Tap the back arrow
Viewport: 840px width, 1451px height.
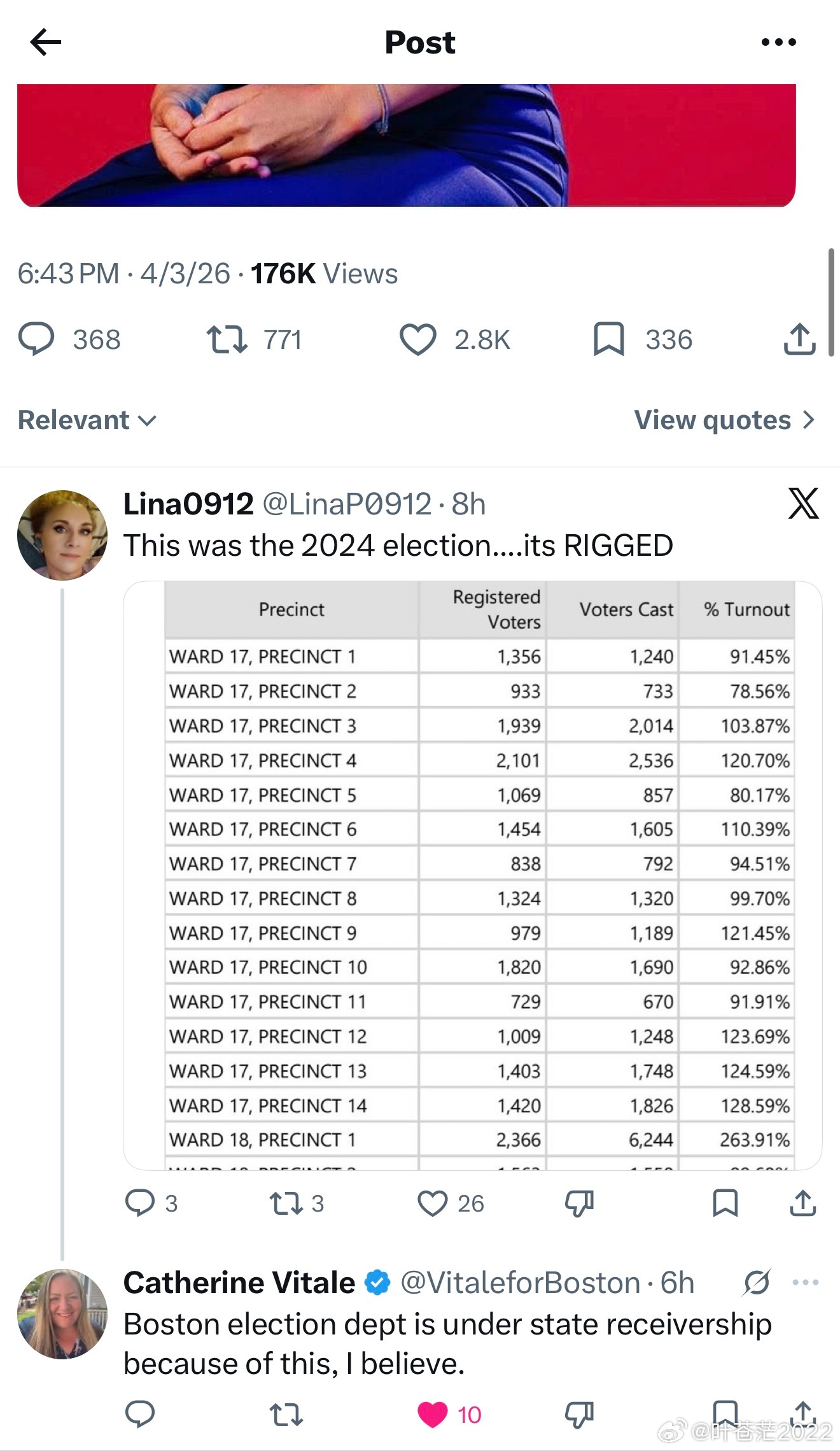click(46, 43)
